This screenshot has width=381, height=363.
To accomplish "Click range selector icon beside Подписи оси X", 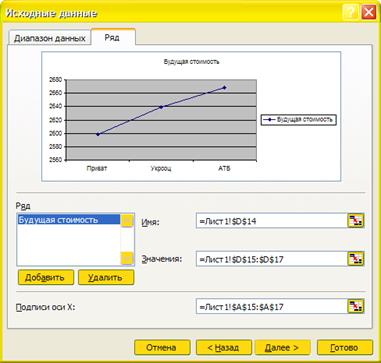I will click(x=355, y=306).
